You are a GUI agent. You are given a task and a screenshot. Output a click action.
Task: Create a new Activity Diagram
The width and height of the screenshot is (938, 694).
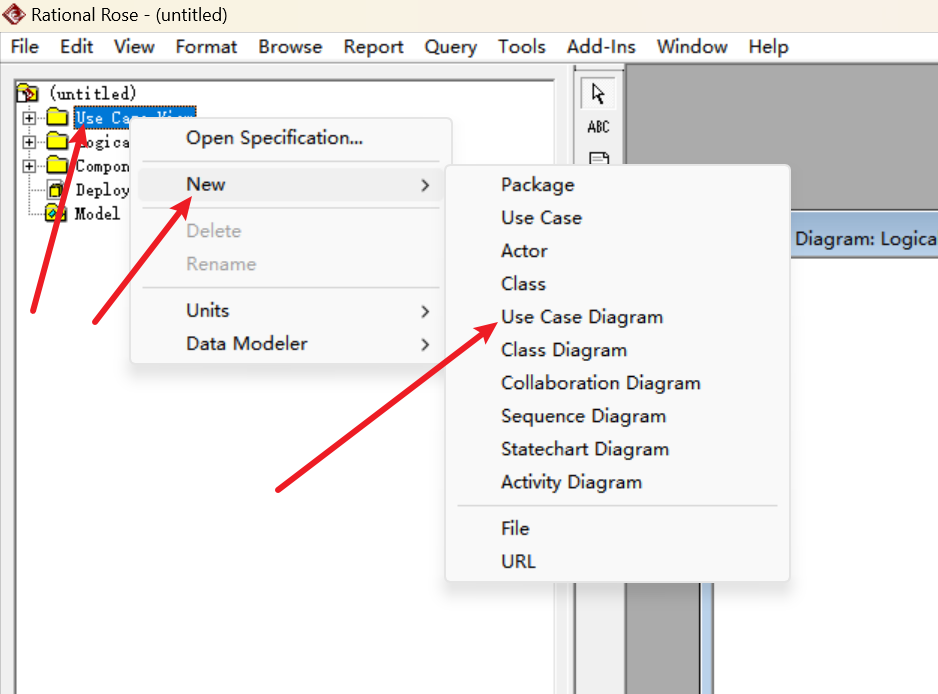[x=617, y=482]
